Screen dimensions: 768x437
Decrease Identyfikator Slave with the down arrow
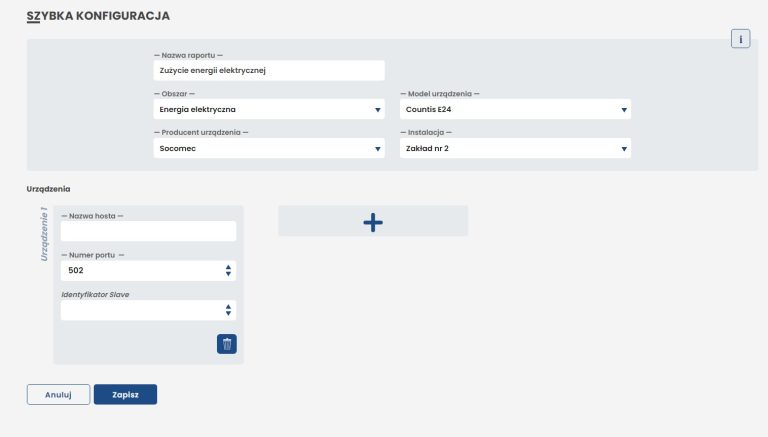(x=228, y=314)
